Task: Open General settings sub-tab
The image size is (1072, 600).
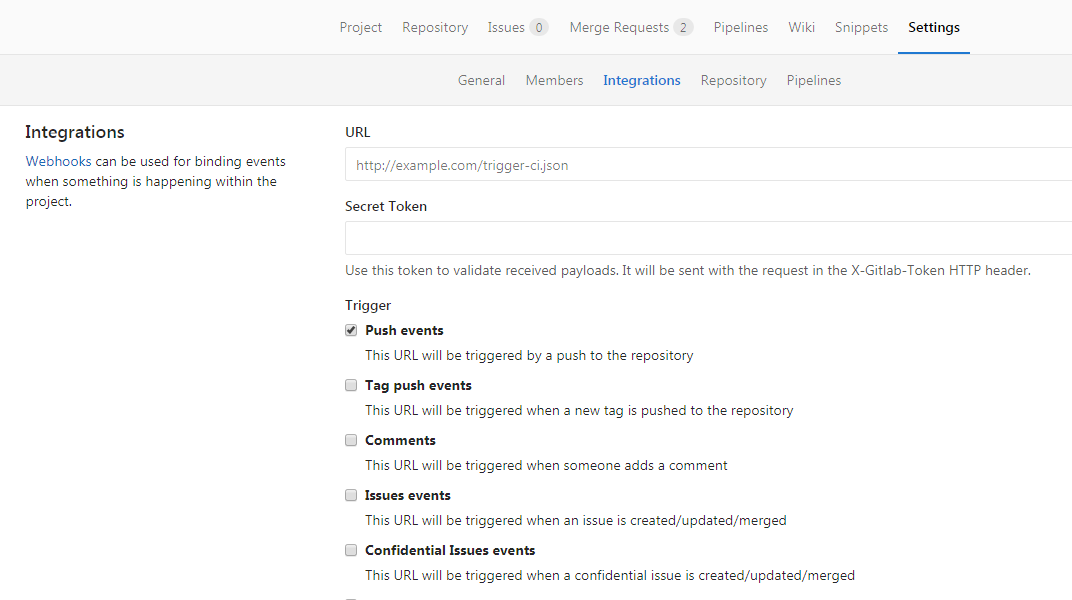Action: pos(481,81)
